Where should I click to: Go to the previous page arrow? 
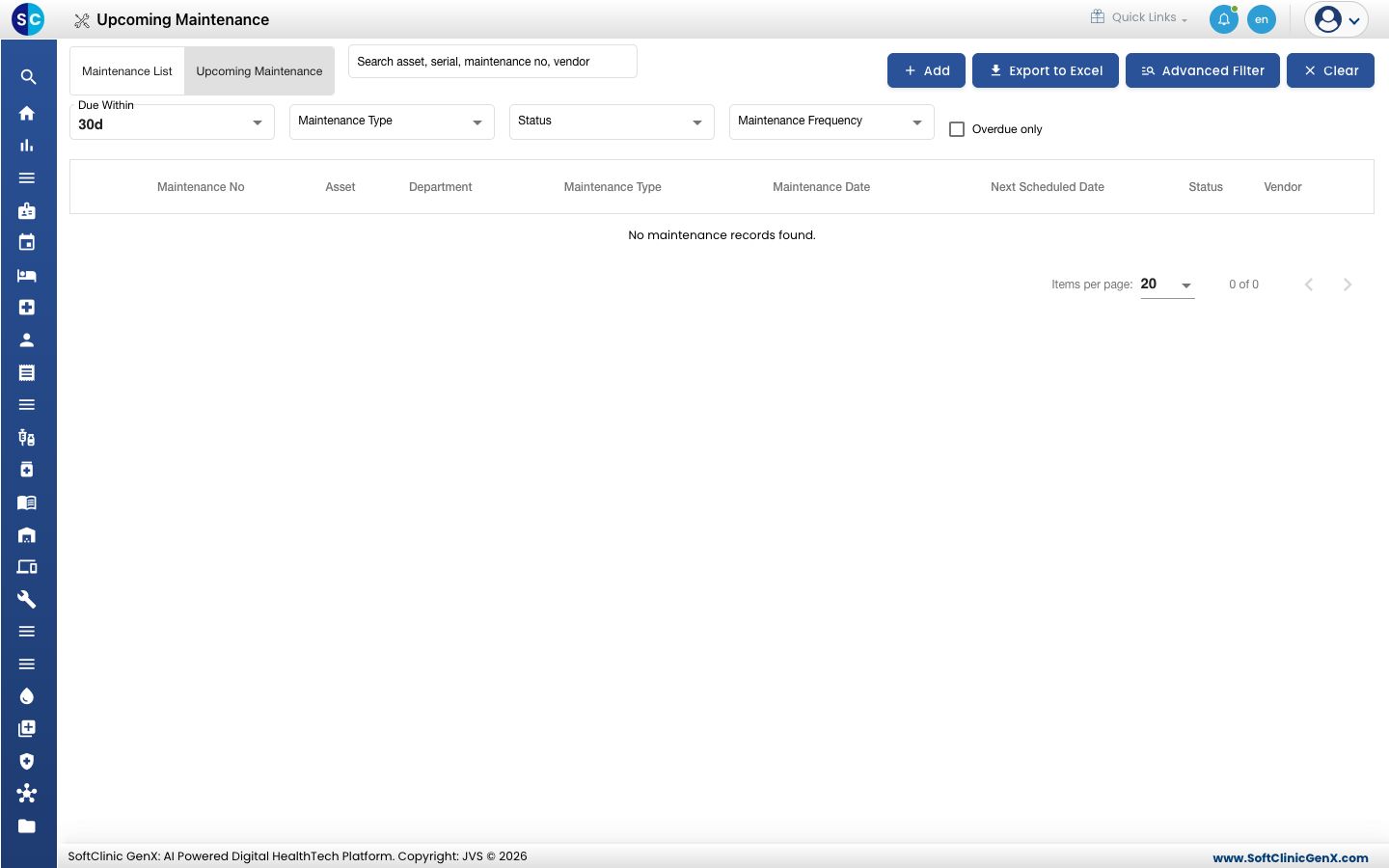click(1309, 285)
